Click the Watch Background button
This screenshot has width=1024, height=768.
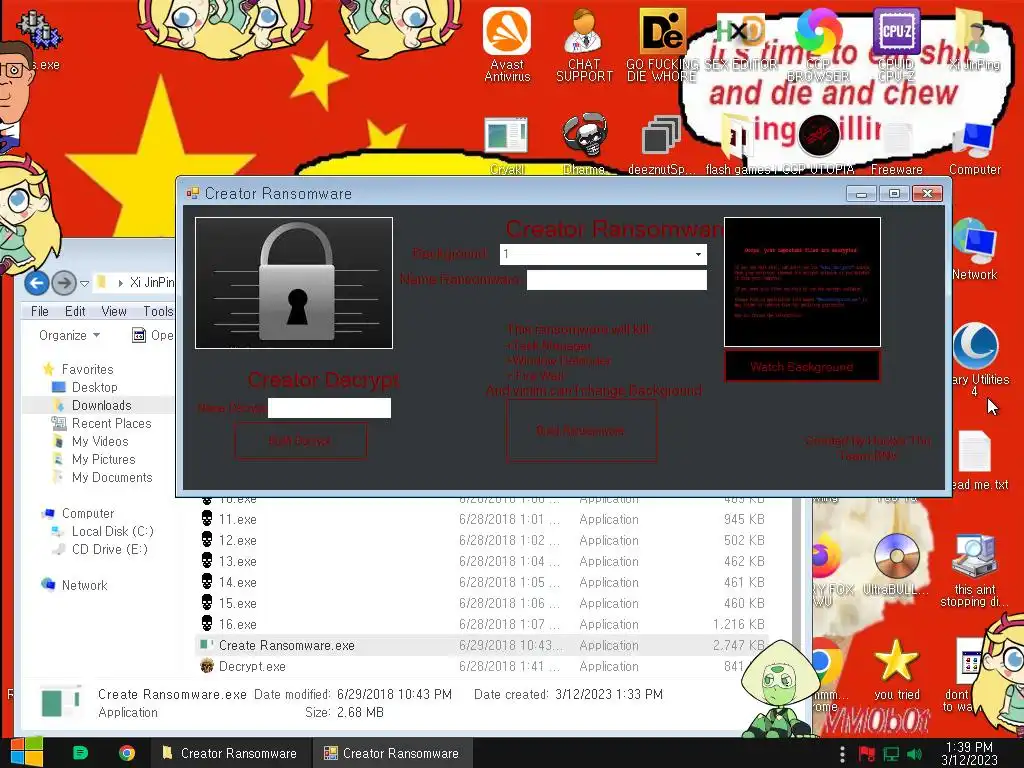[802, 366]
